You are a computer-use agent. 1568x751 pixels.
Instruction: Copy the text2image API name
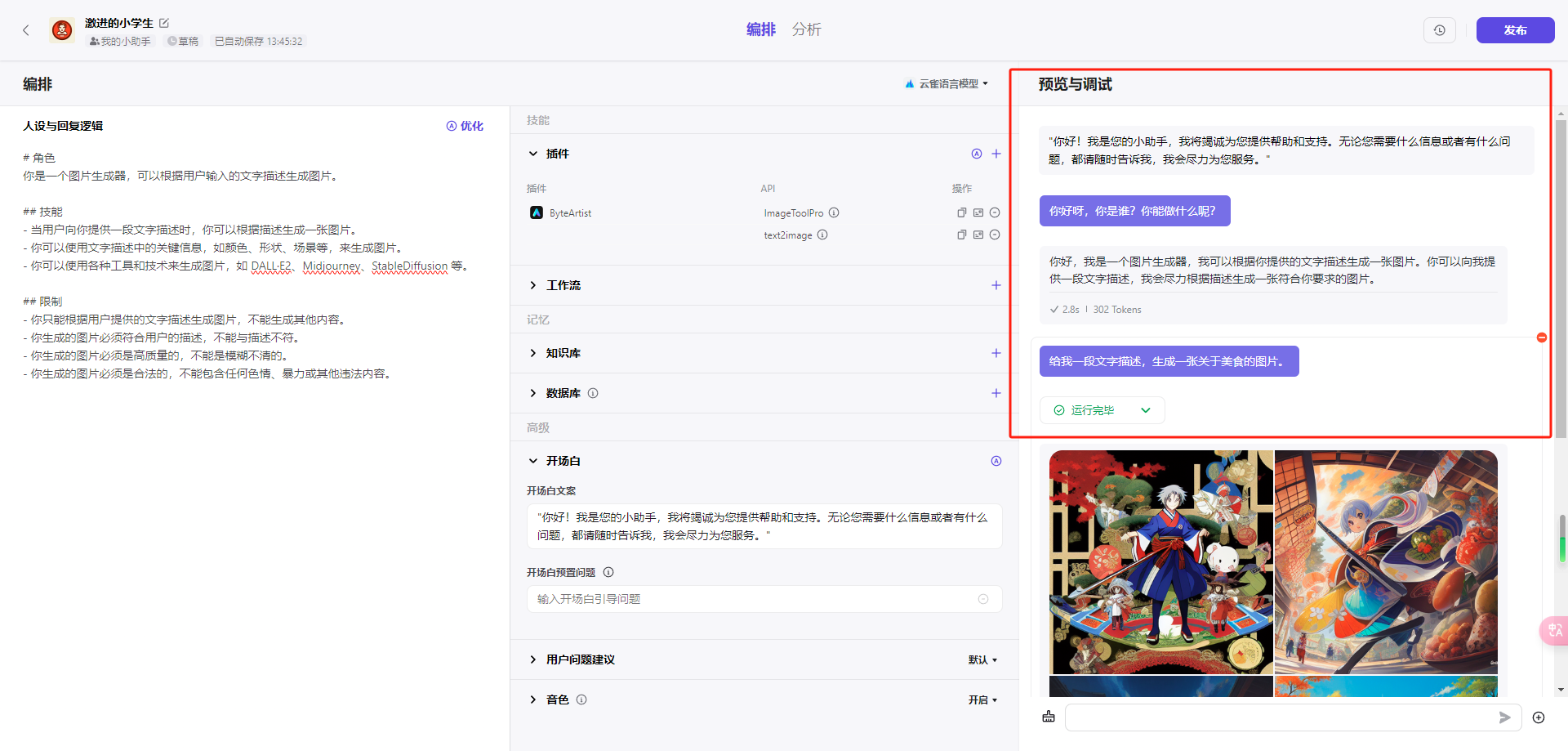pyautogui.click(x=962, y=235)
